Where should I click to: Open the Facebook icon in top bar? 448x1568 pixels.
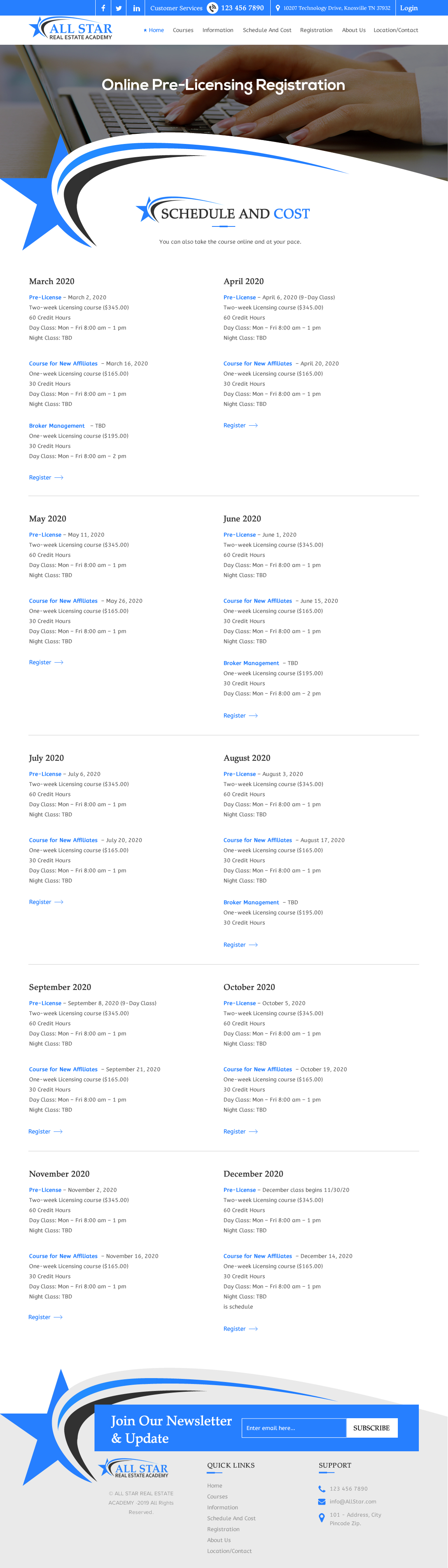[x=103, y=8]
